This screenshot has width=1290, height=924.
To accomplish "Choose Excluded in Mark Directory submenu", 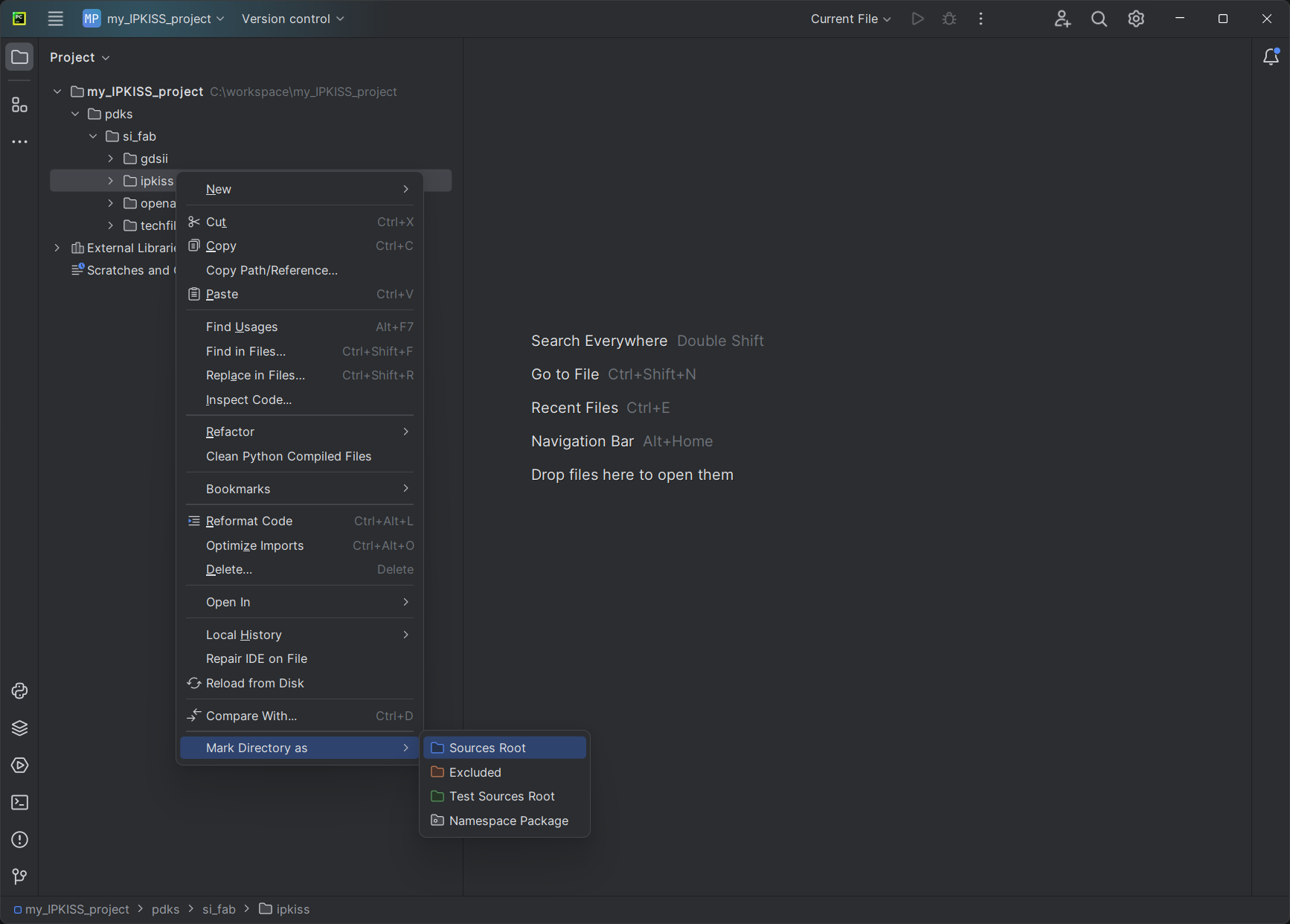I will (x=475, y=772).
